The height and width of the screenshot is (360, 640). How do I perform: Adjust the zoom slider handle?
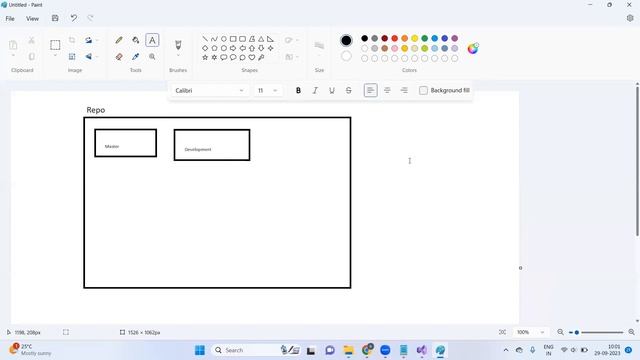pyautogui.click(x=576, y=332)
